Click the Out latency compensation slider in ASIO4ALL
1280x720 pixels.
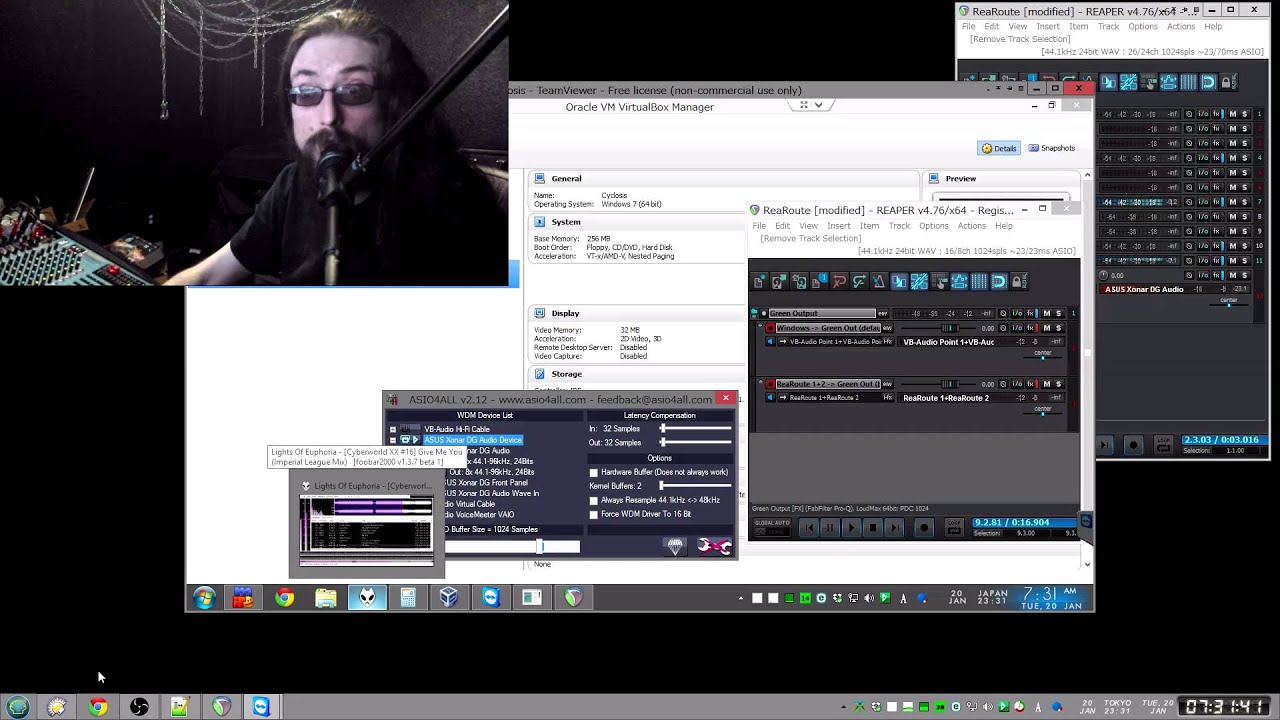tap(696, 442)
